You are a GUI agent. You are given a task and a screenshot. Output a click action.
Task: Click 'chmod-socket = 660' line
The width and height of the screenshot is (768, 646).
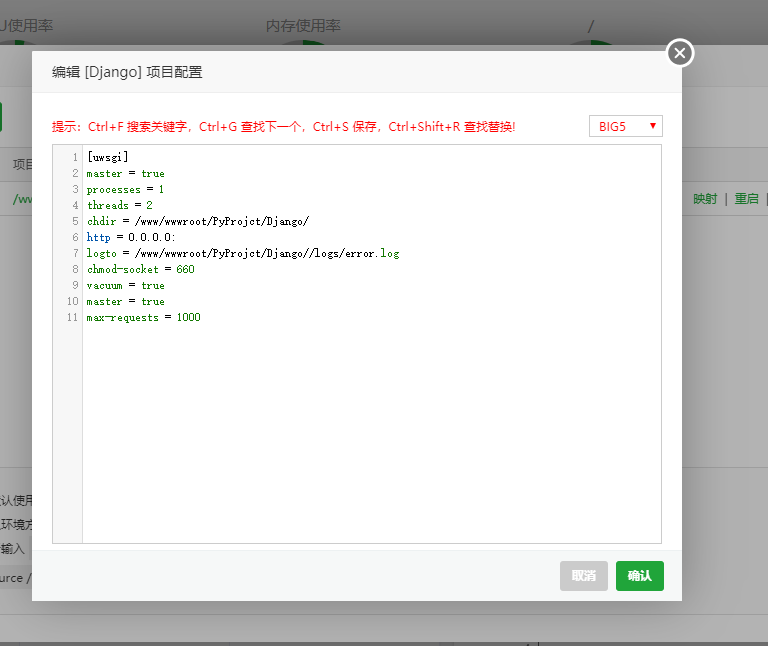pyautogui.click(x=141, y=269)
